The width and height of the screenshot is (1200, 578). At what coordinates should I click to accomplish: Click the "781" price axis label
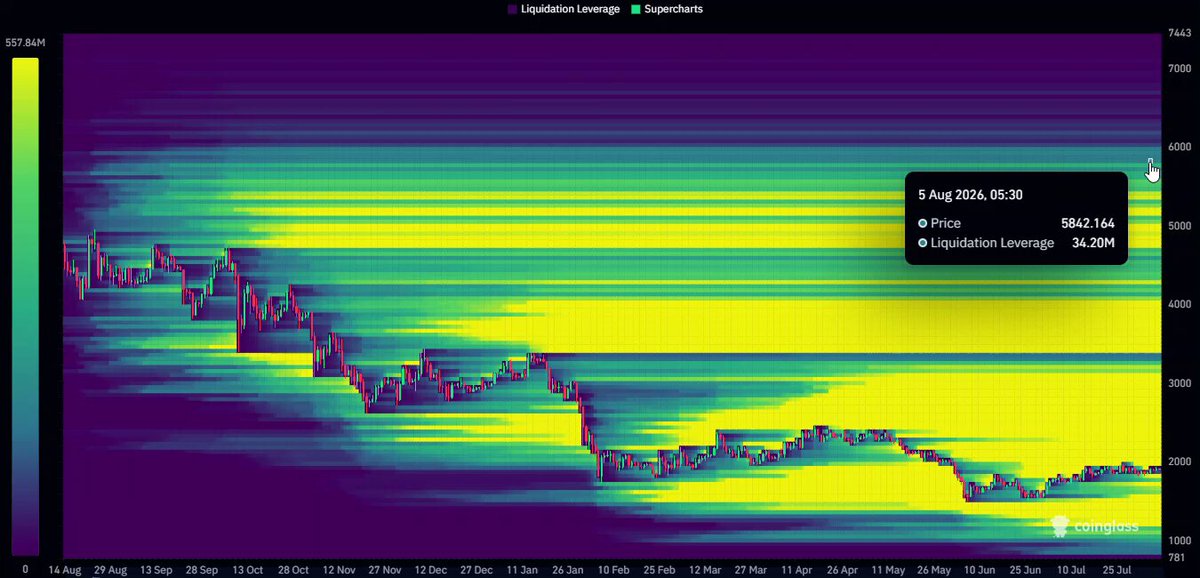tap(1177, 558)
